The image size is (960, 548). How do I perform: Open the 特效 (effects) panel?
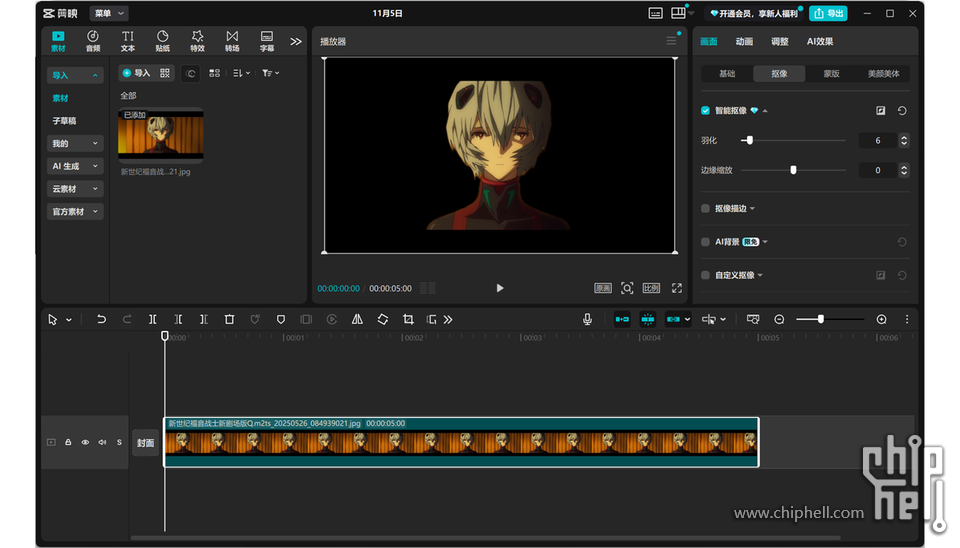[x=197, y=40]
